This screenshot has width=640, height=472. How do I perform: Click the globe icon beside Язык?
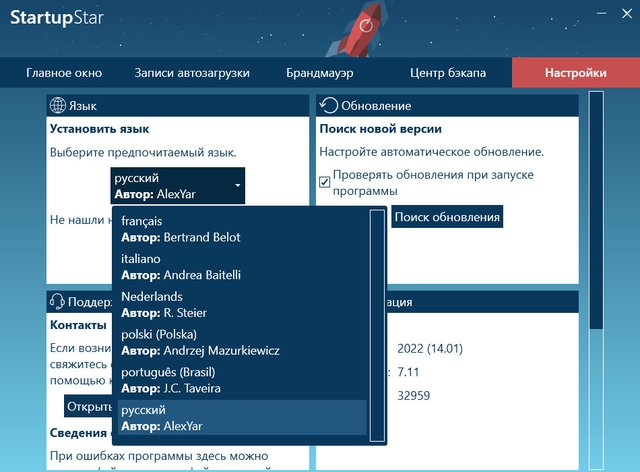(57, 106)
